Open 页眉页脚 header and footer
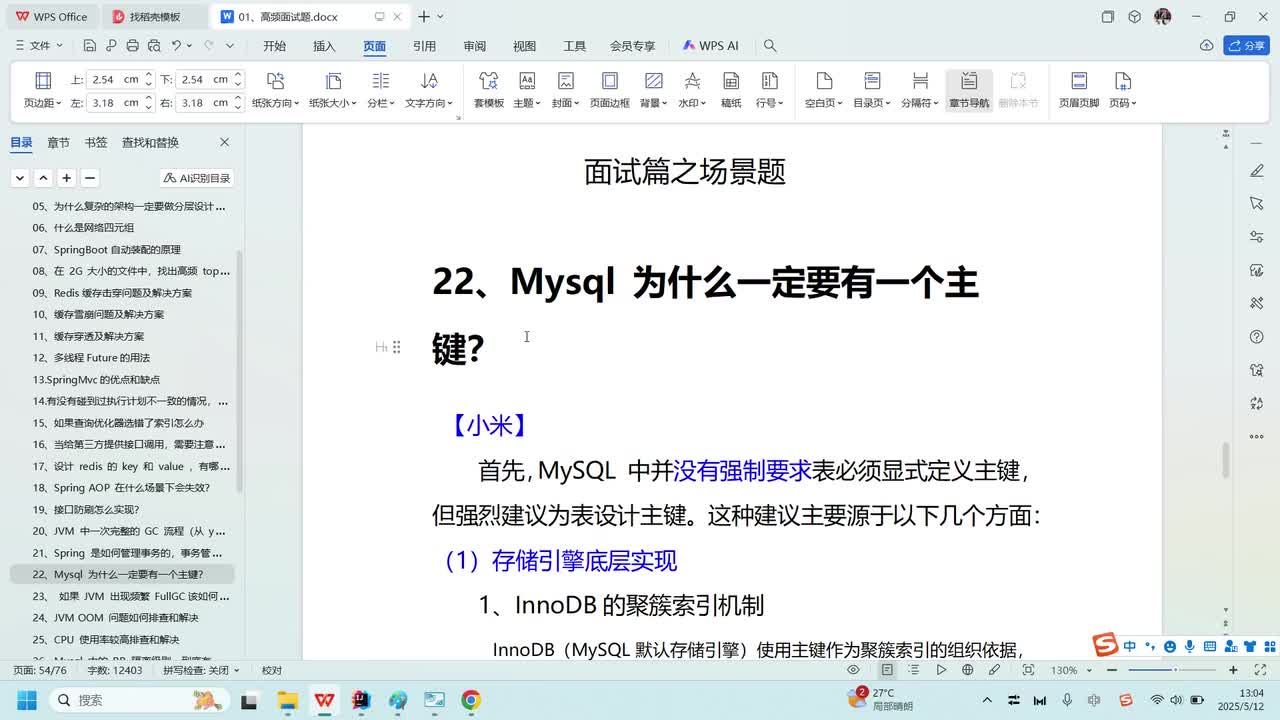 [1078, 90]
